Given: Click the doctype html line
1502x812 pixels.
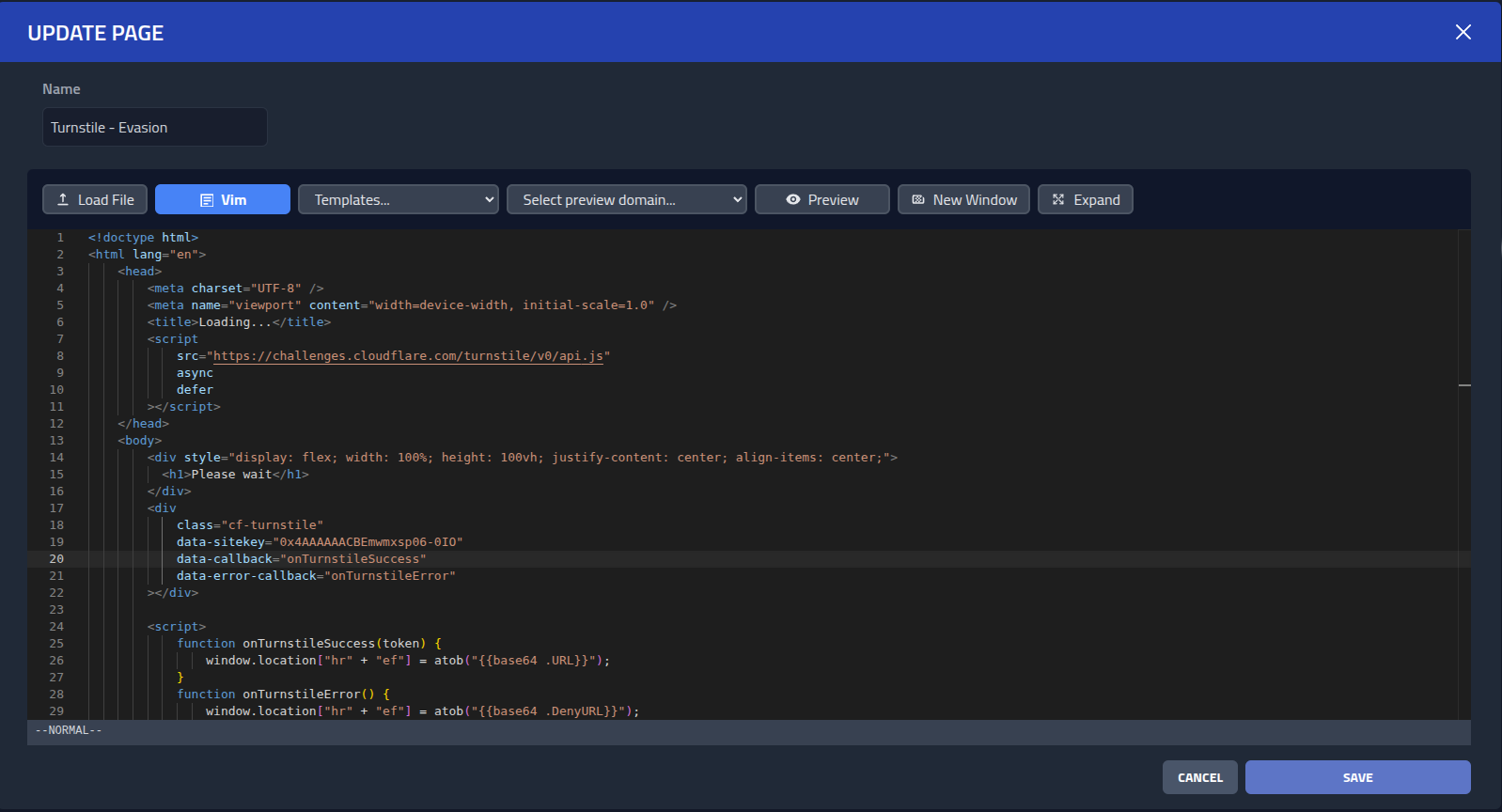Looking at the screenshot, I should pyautogui.click(x=143, y=238).
